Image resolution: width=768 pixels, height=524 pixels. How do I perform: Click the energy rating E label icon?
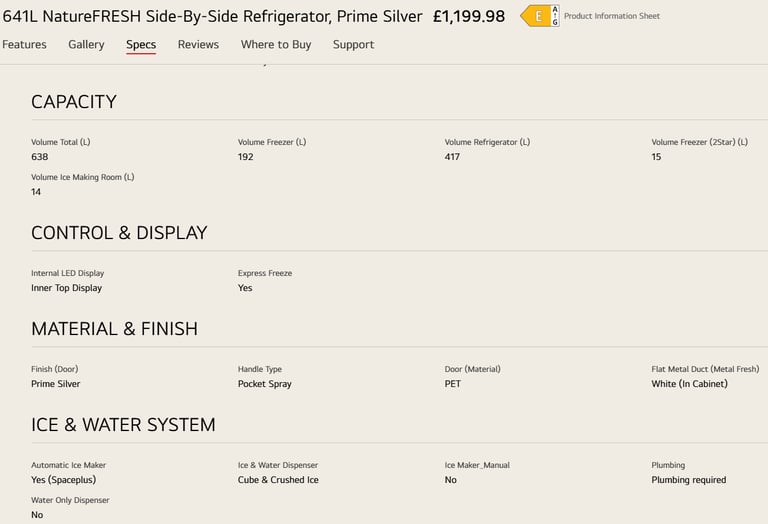(x=540, y=16)
